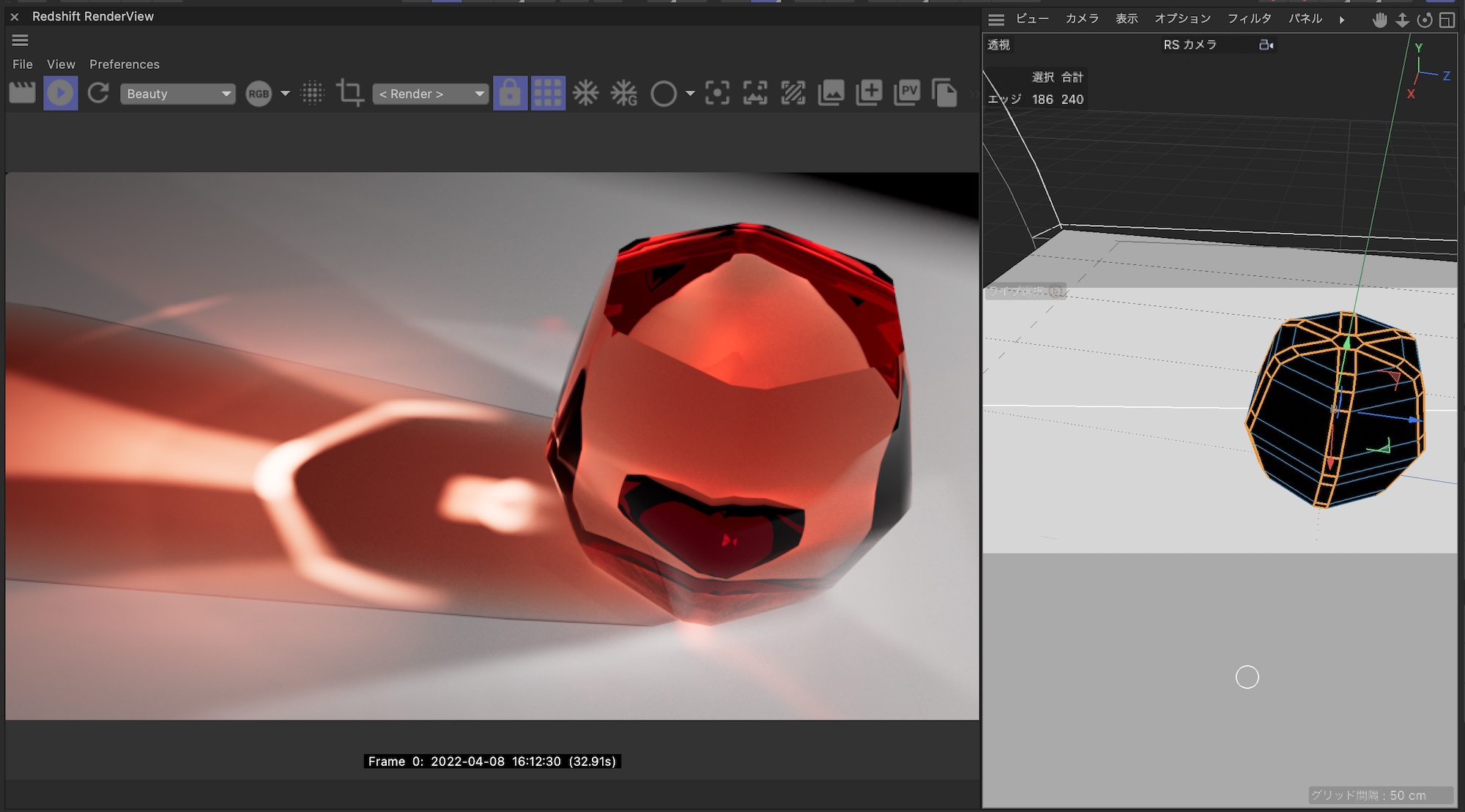Image resolution: width=1465 pixels, height=812 pixels.
Task: Click the refresh render icon
Action: [98, 93]
